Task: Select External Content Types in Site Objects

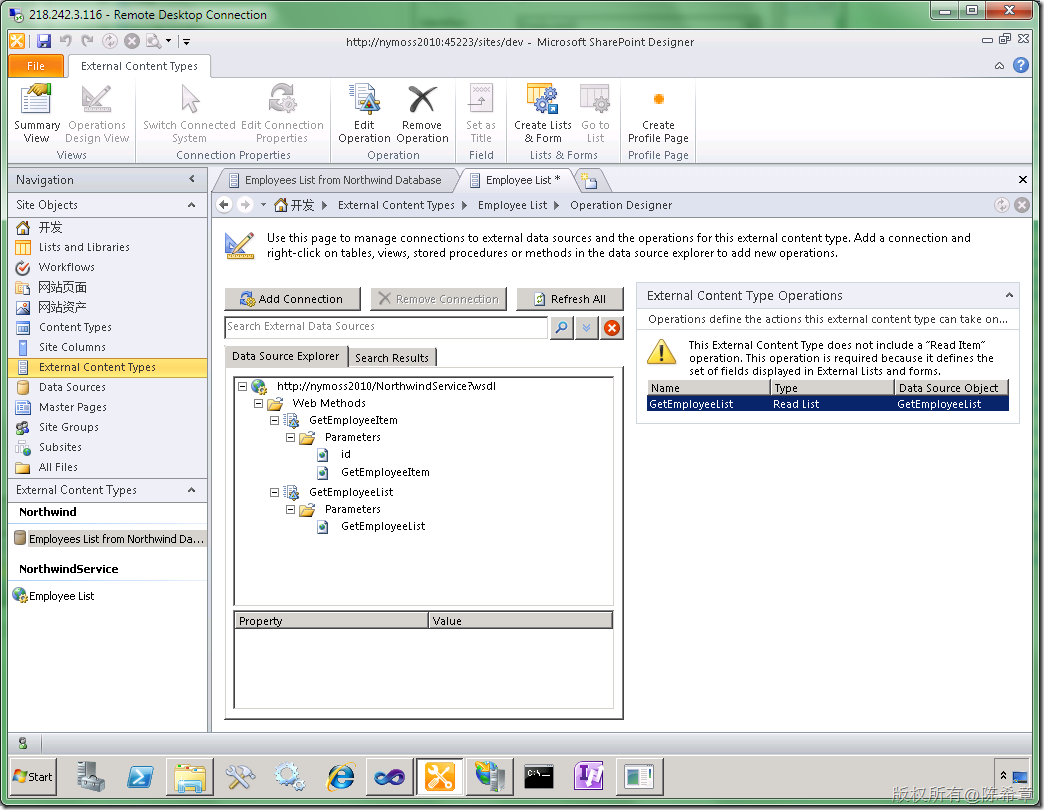Action: [x=97, y=367]
